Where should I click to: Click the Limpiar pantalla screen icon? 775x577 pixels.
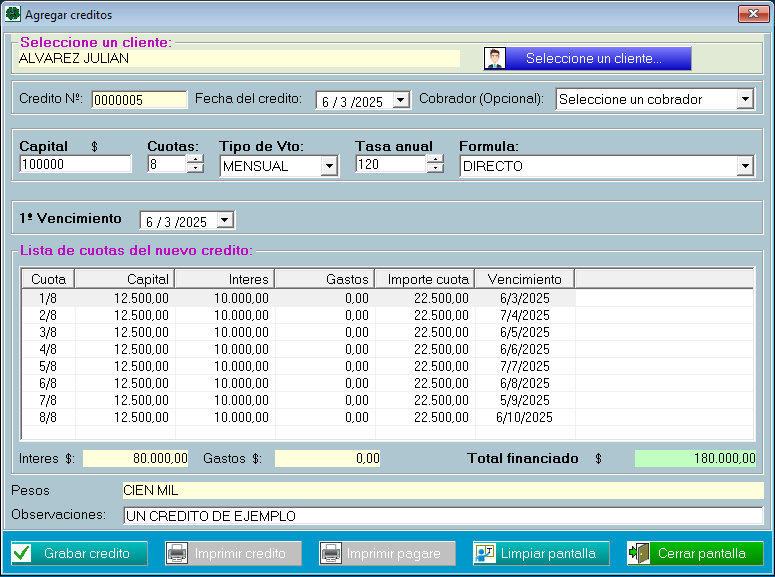point(485,553)
